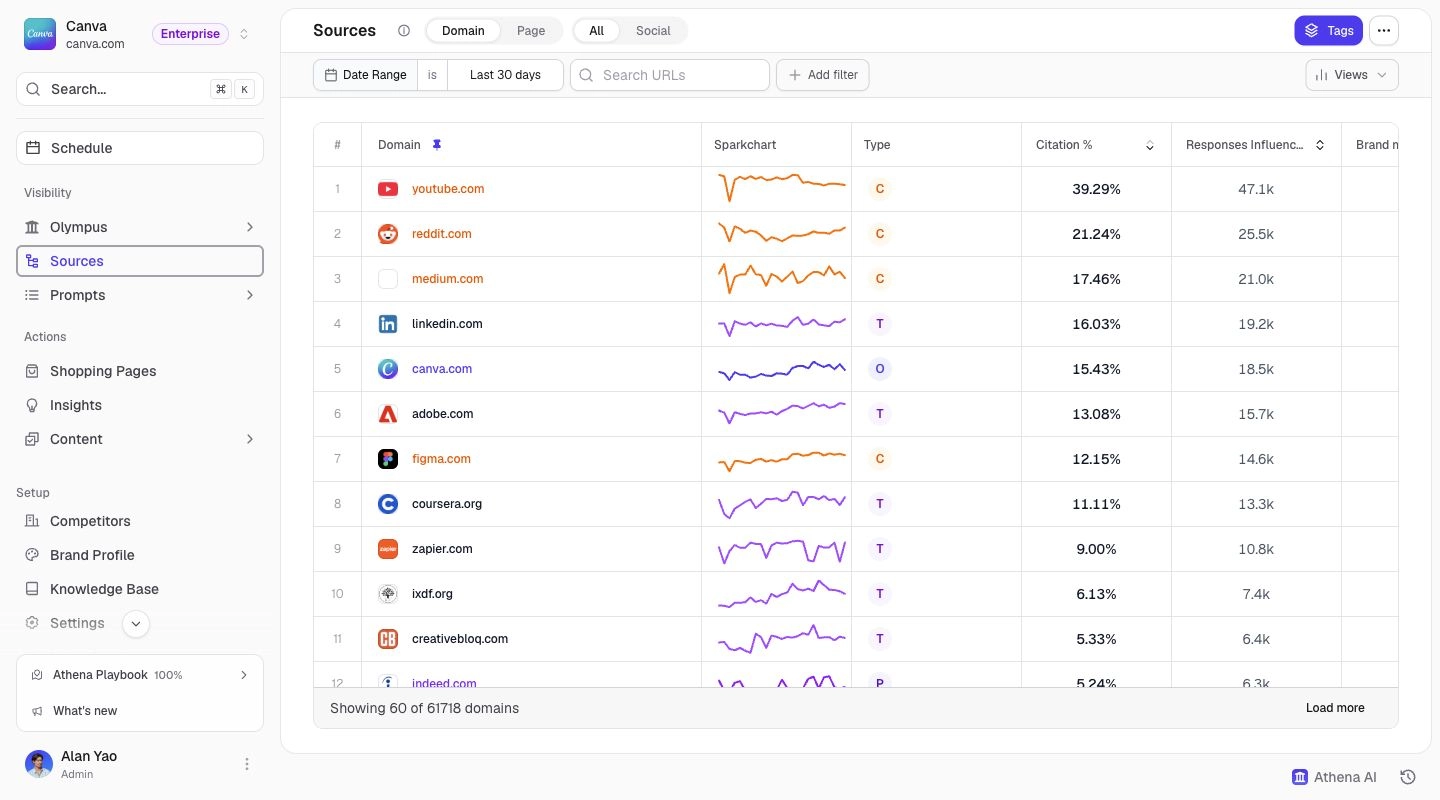Screen dimensions: 1440x800
Task: Expand the setup section with the circled chevron
Action: click(x=136, y=624)
